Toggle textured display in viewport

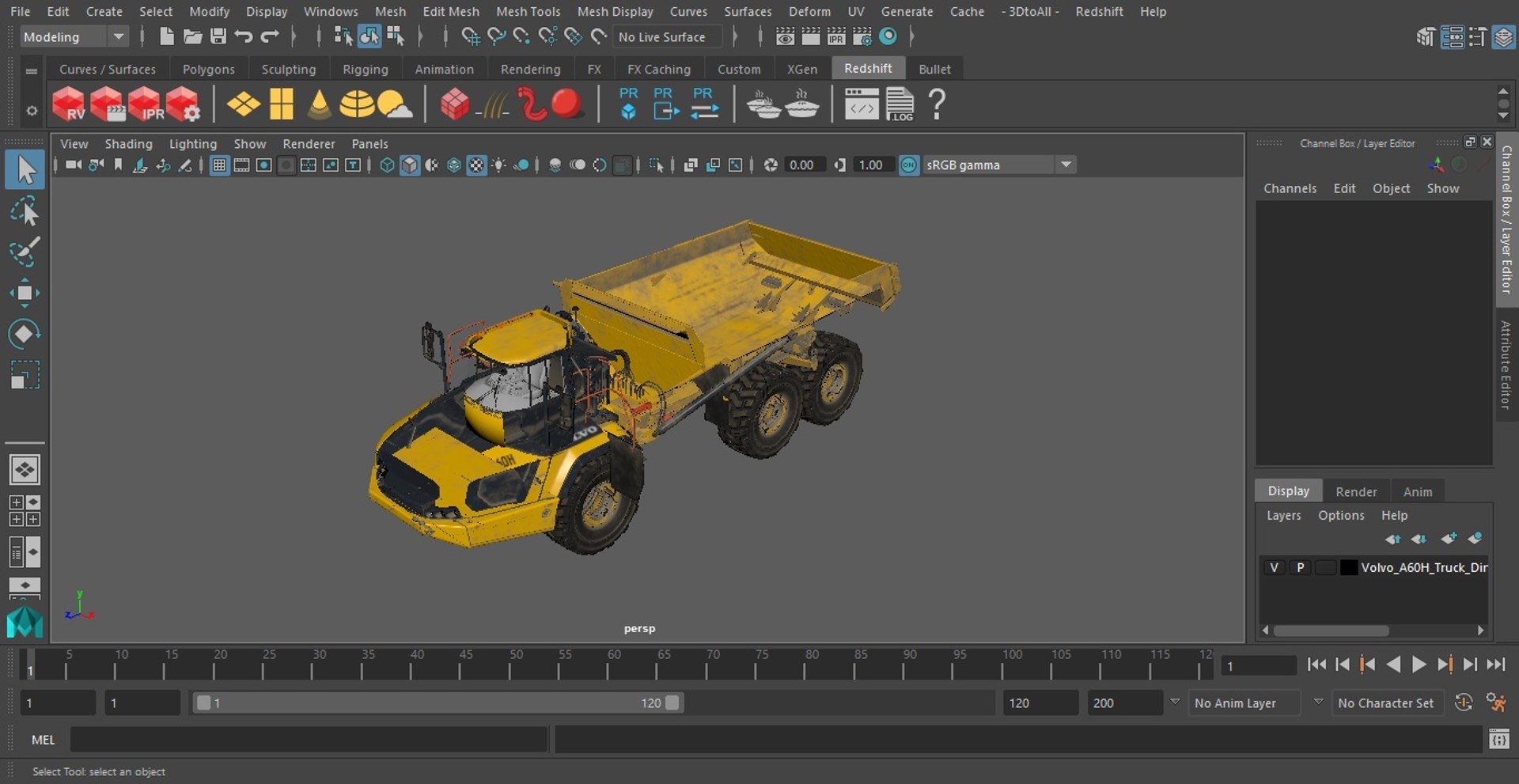pos(476,165)
